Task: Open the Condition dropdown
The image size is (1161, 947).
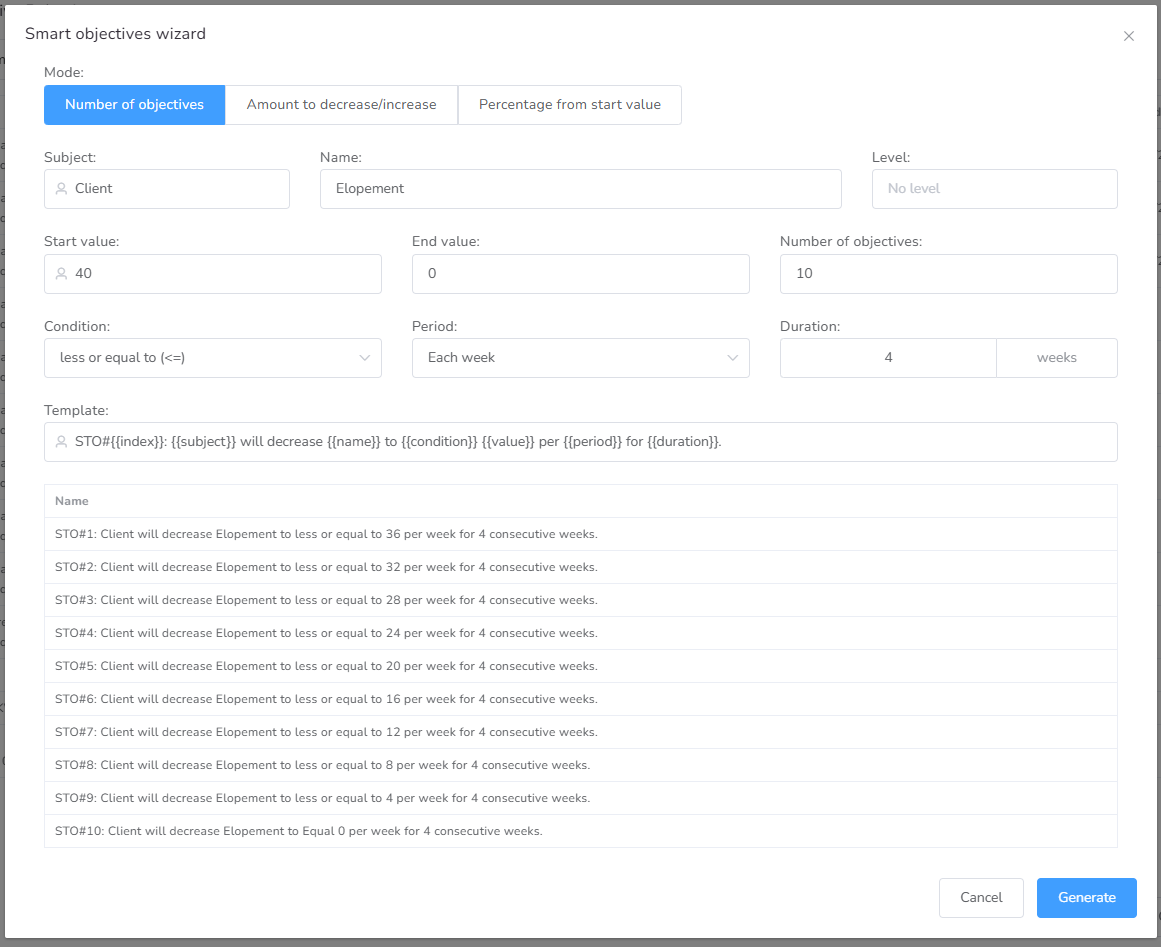Action: click(x=212, y=358)
